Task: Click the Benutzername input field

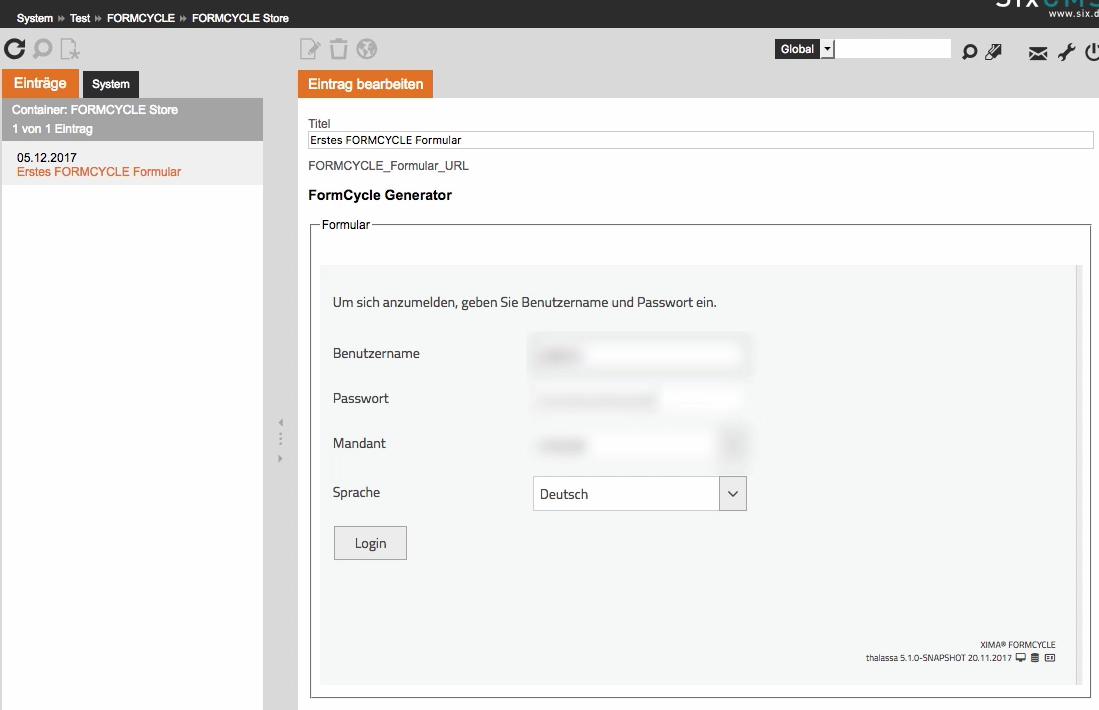Action: [x=640, y=354]
